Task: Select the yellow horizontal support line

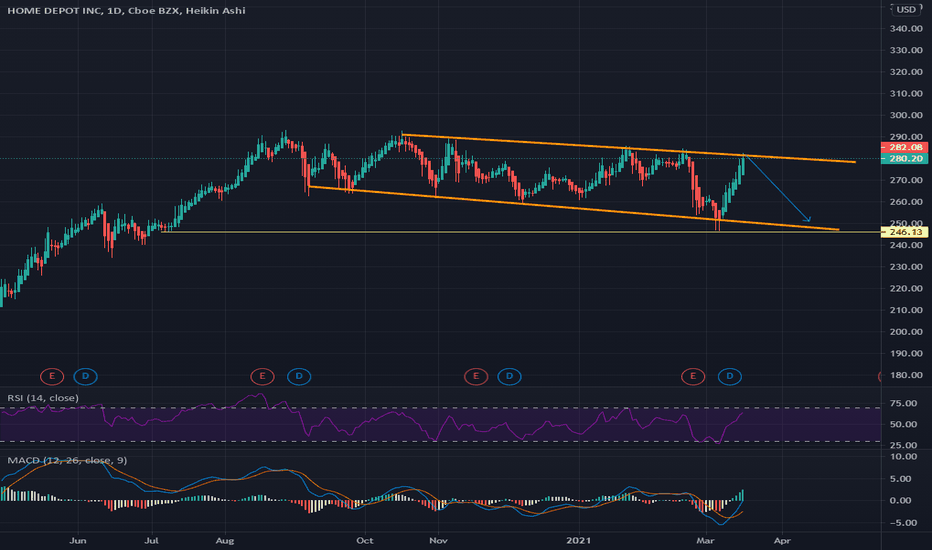Action: coord(520,232)
